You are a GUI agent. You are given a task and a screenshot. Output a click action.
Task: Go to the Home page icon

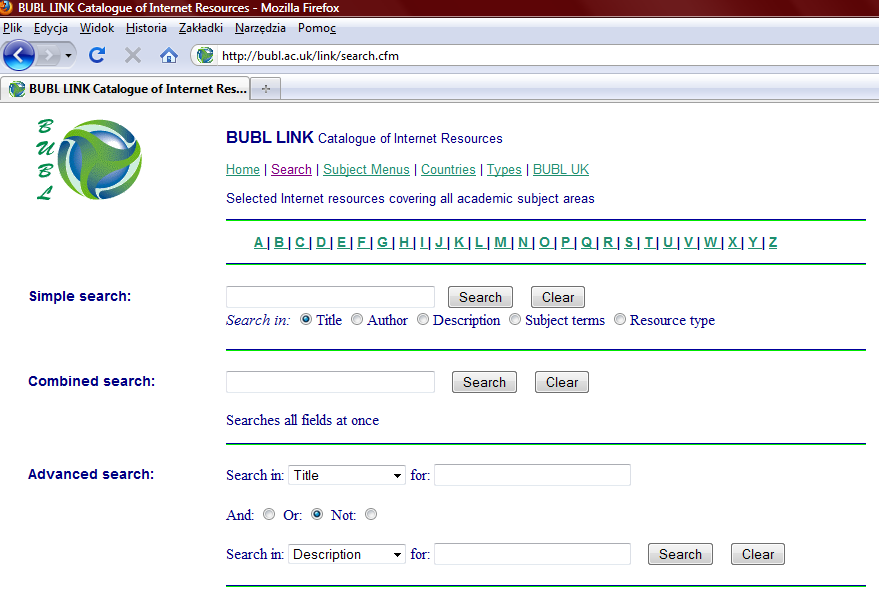pos(169,55)
